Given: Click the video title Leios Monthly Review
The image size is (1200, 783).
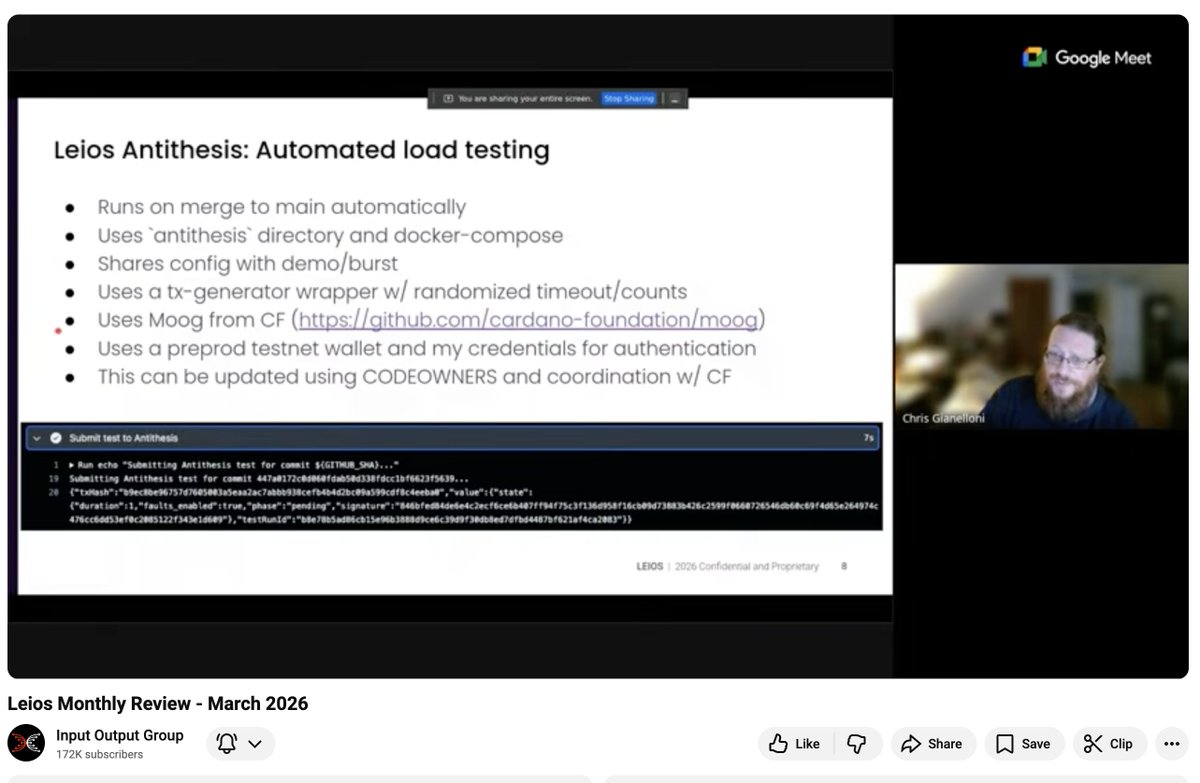Looking at the screenshot, I should pos(158,703).
